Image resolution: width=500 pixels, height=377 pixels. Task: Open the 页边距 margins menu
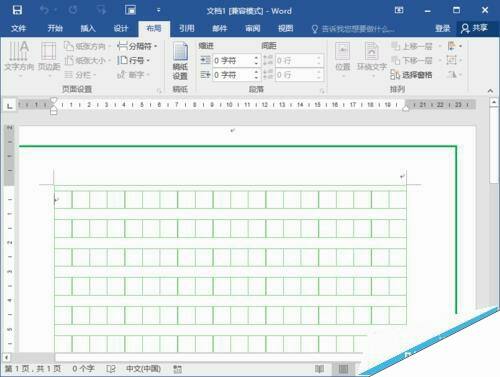(x=49, y=59)
